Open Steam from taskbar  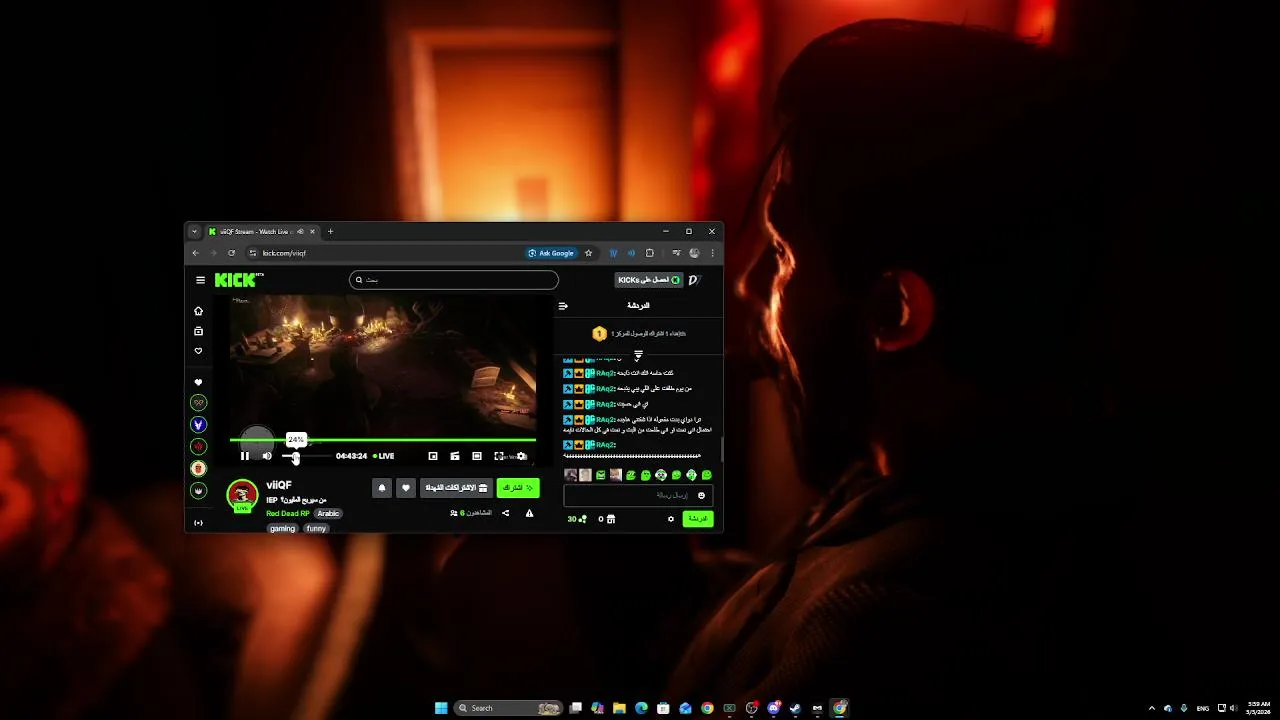click(795, 708)
